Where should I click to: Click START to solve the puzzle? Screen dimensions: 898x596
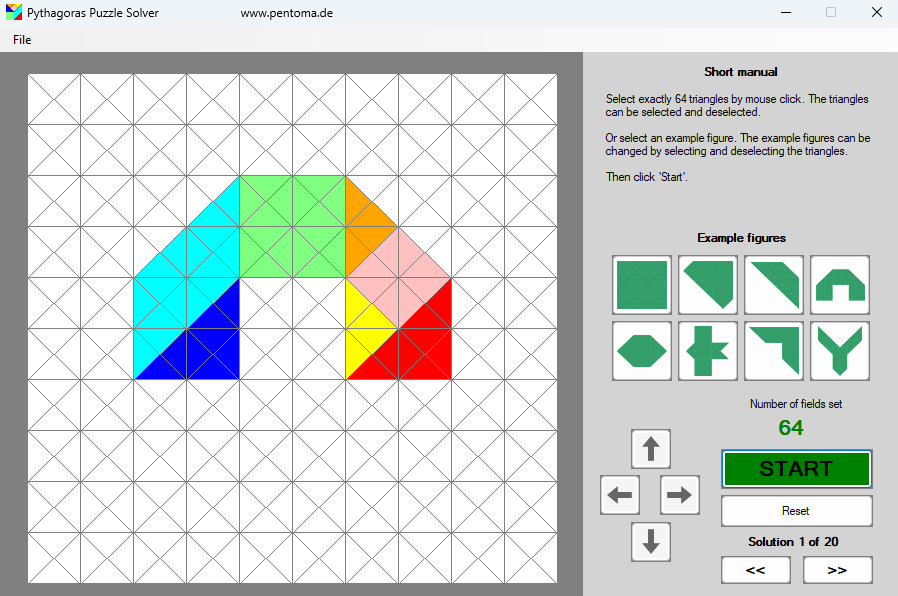pyautogui.click(x=796, y=468)
